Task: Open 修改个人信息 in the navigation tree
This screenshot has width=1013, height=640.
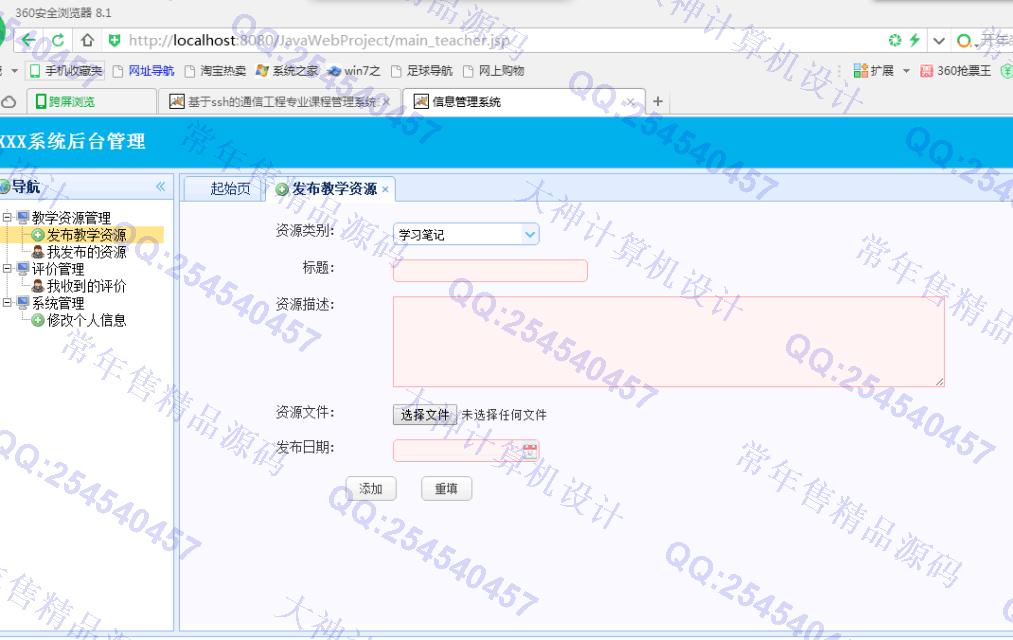Action: coord(87,320)
